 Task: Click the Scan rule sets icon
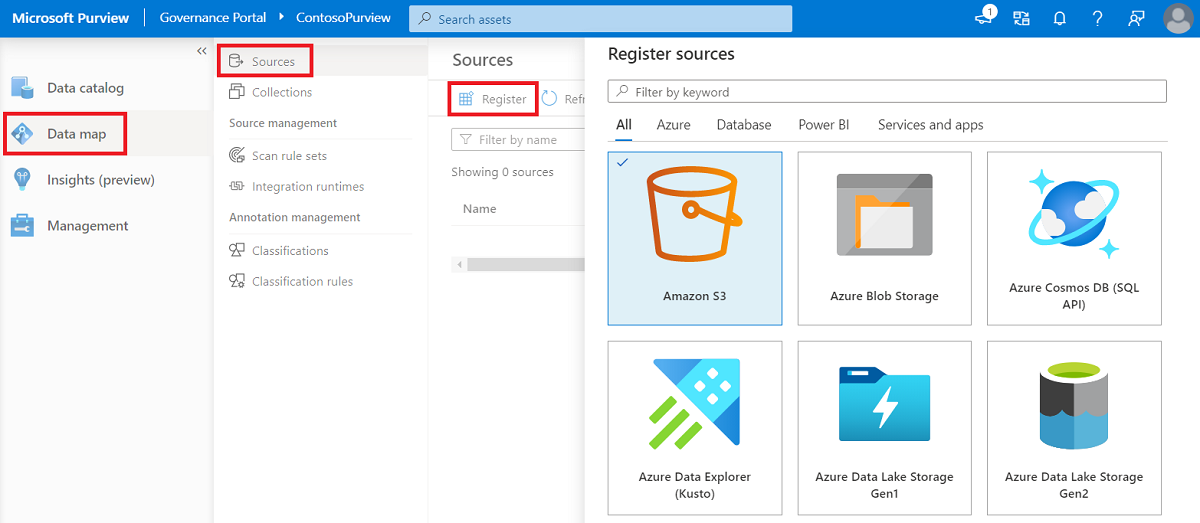[x=236, y=156]
